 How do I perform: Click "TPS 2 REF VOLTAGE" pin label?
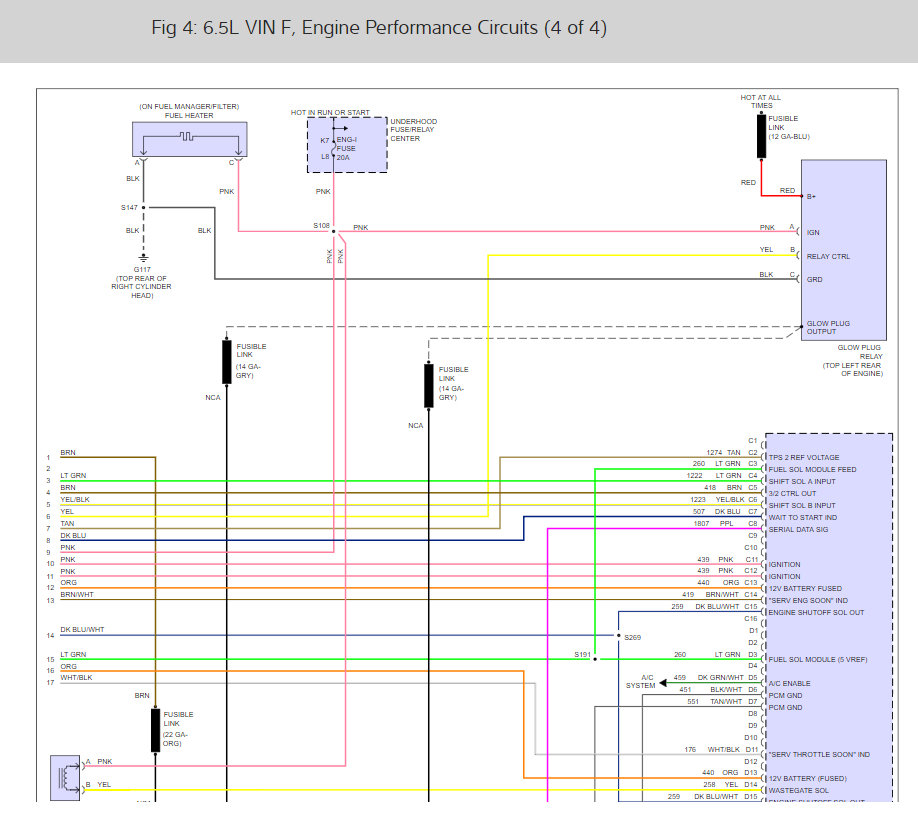pos(803,457)
